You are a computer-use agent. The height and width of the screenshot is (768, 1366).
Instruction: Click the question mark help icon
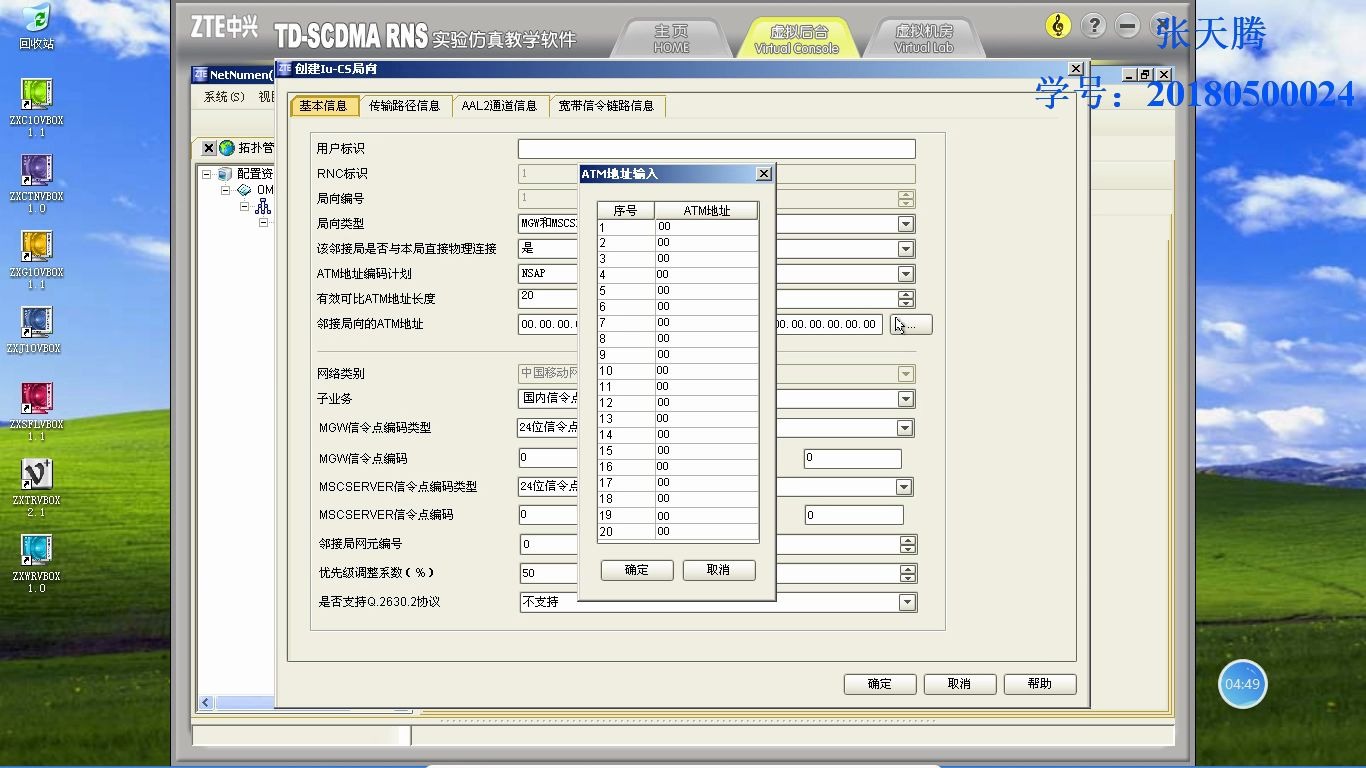pos(1093,26)
